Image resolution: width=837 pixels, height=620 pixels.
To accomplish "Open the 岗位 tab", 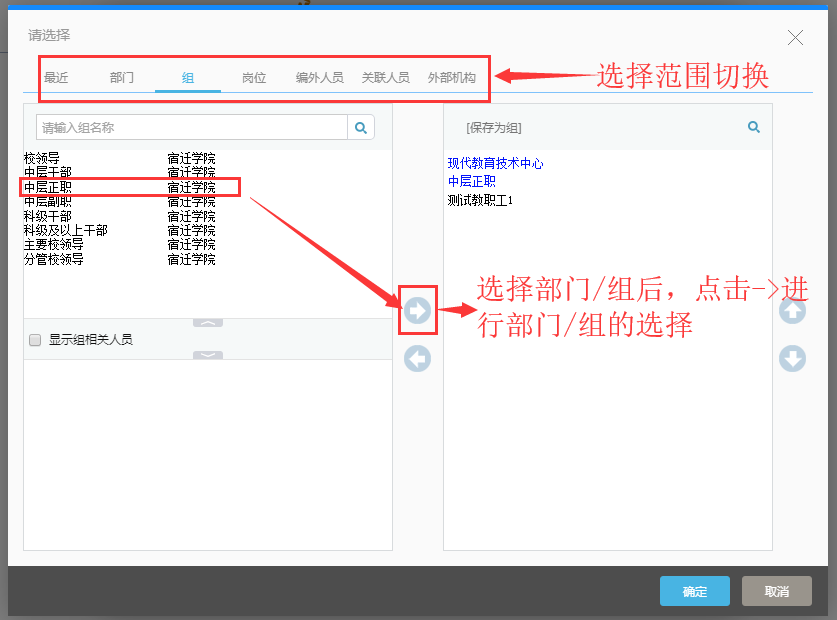I will coord(254,78).
